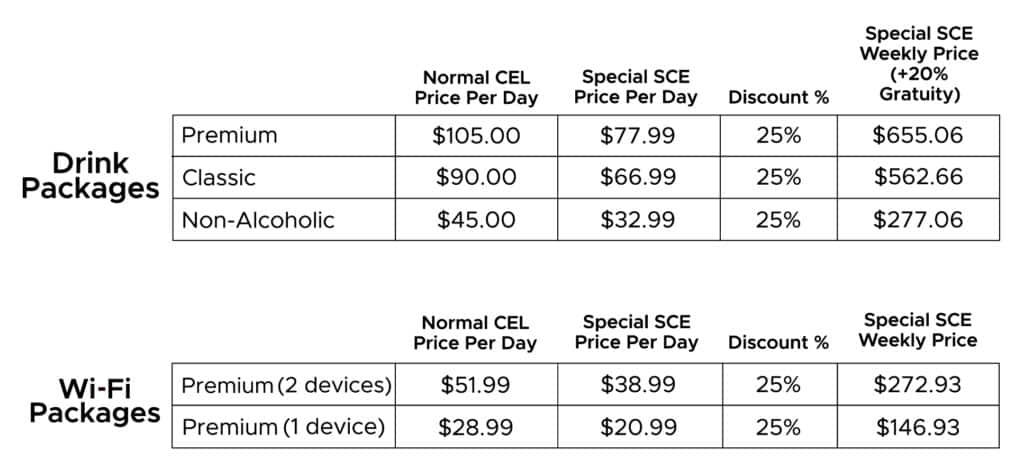Select the $66.99 price cell
1024x460 pixels.
[x=638, y=178]
